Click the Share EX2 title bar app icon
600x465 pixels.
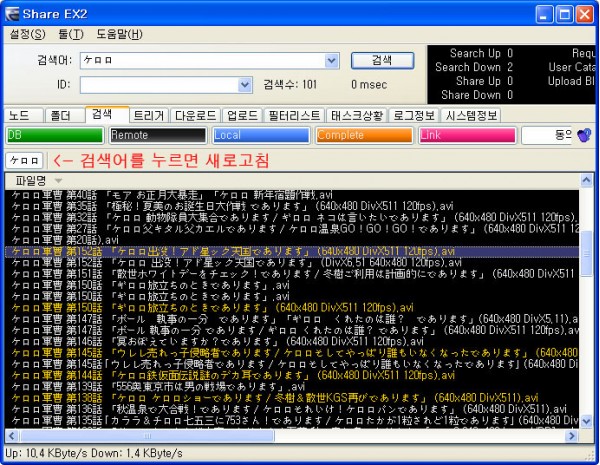click(12, 15)
